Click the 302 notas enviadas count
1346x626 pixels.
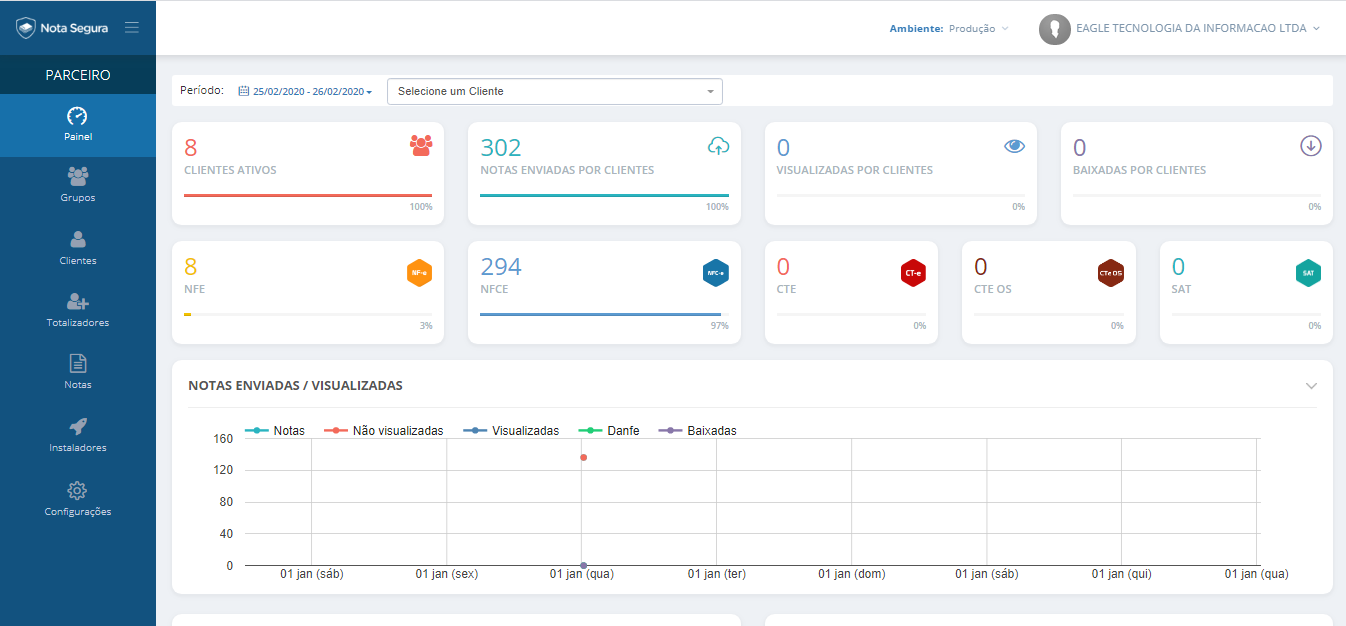501,148
